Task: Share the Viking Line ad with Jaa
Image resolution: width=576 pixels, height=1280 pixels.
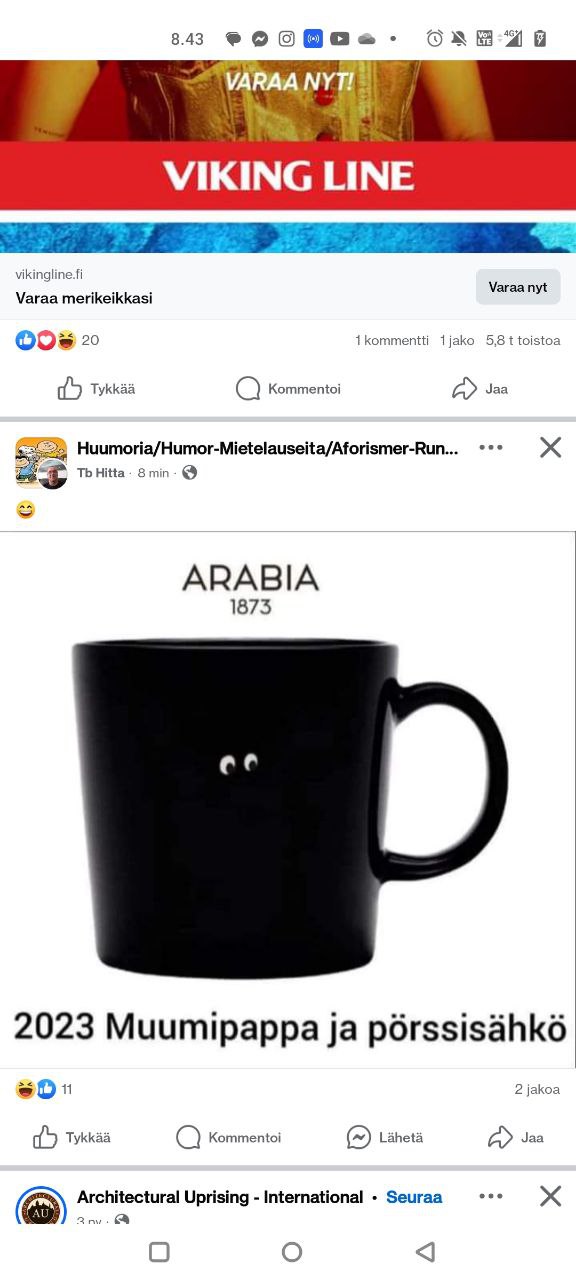Action: pos(480,389)
